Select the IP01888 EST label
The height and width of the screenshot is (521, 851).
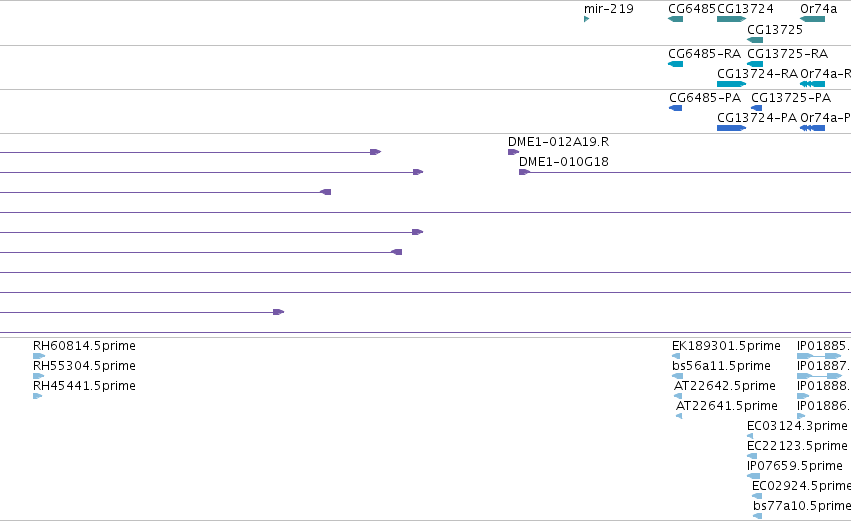click(824, 386)
